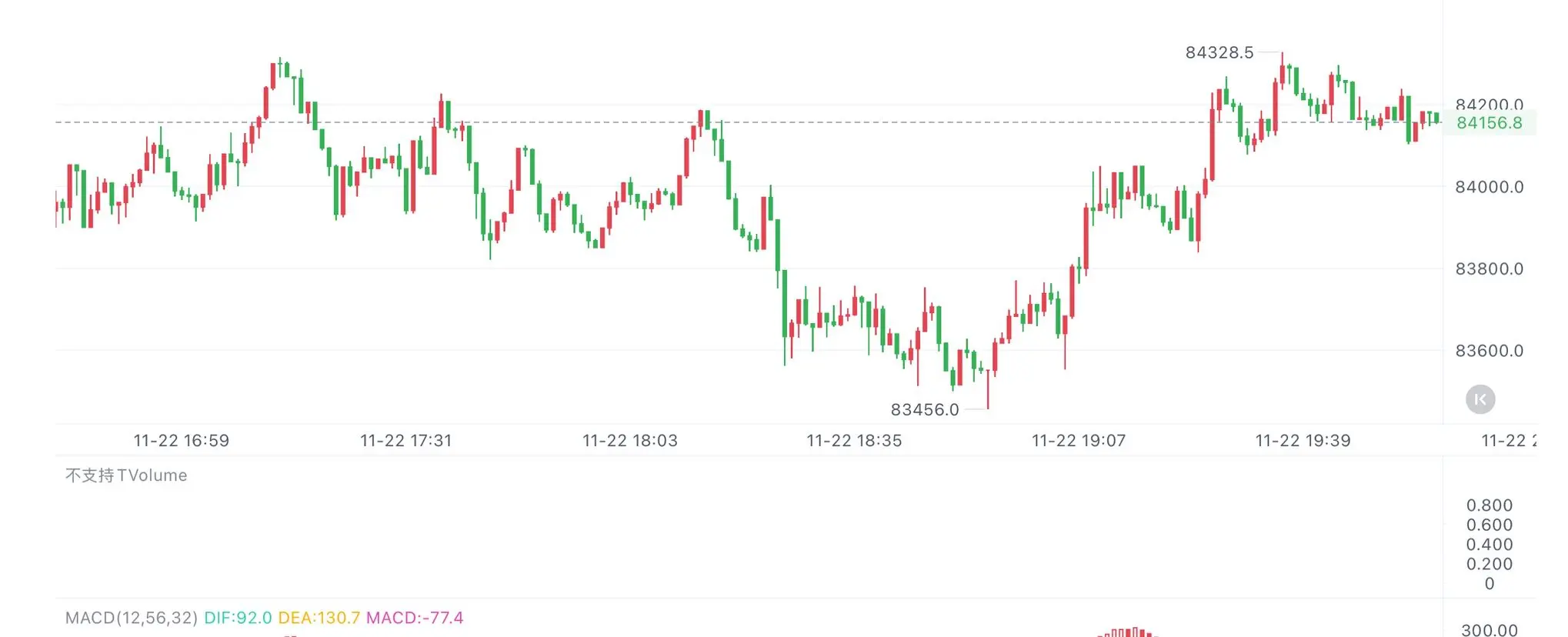Click the 84000.0 price axis label

coord(1489,187)
